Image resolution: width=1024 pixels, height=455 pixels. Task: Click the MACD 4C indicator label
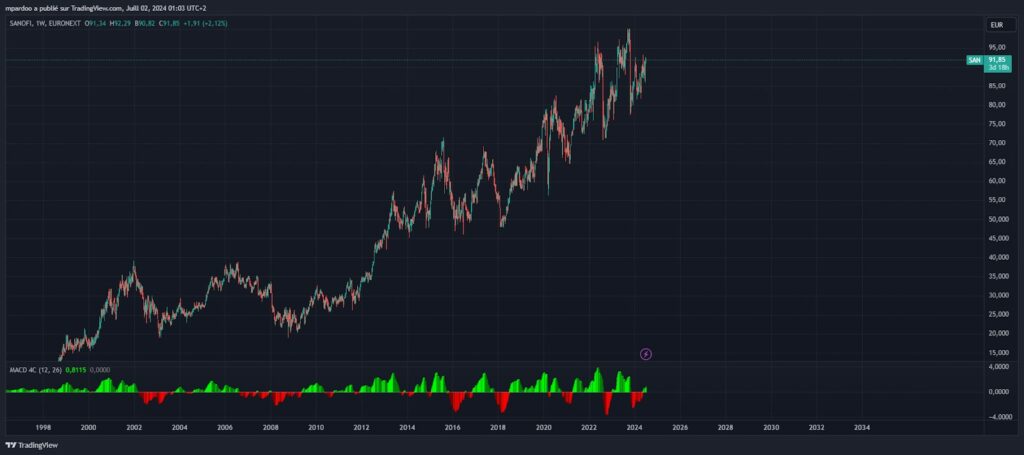(22, 370)
